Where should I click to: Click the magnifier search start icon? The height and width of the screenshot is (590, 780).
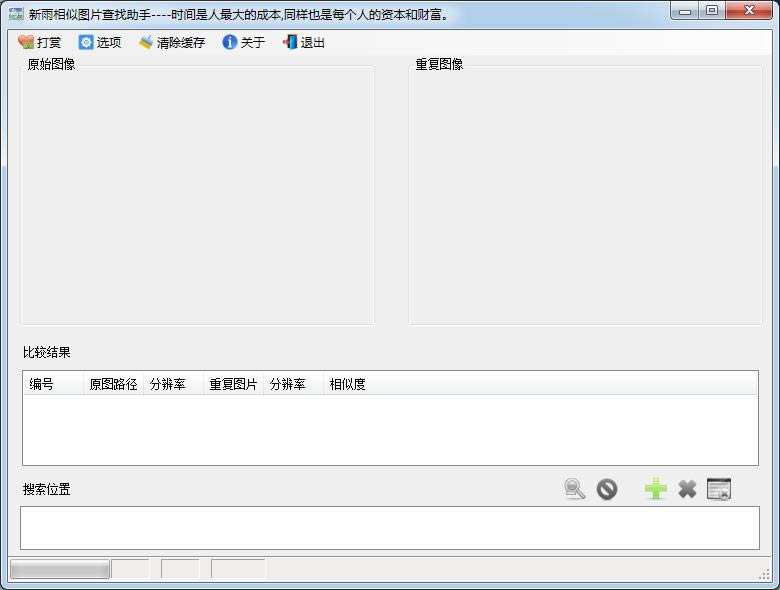click(575, 489)
